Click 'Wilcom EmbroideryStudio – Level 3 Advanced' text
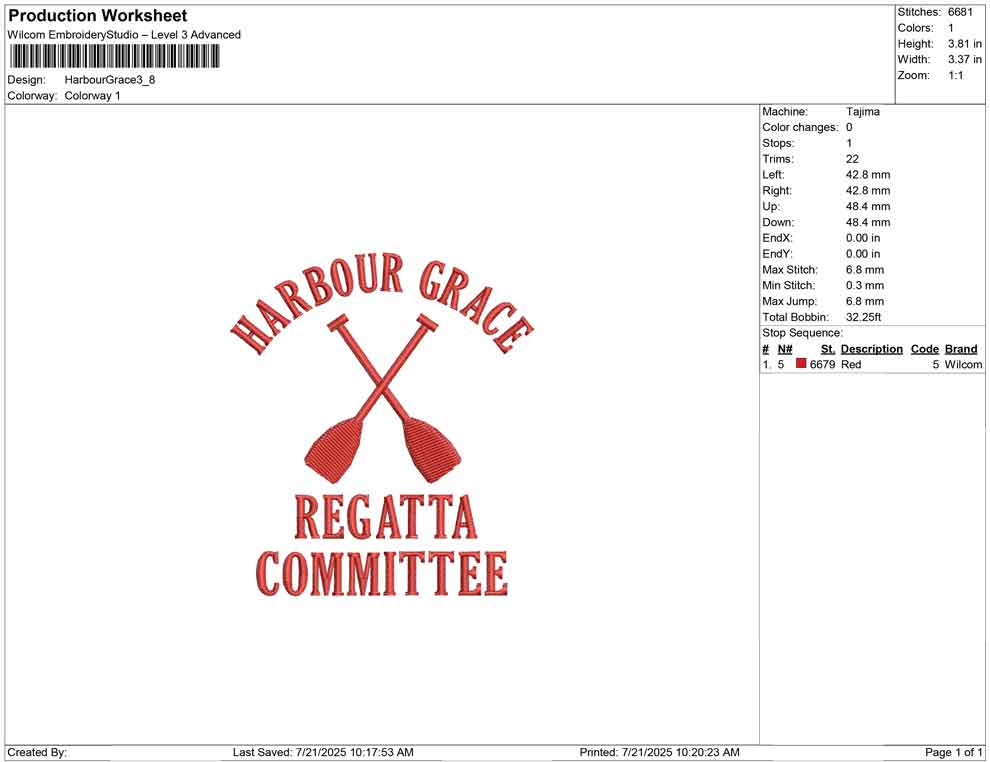The image size is (990, 762). 124,35
